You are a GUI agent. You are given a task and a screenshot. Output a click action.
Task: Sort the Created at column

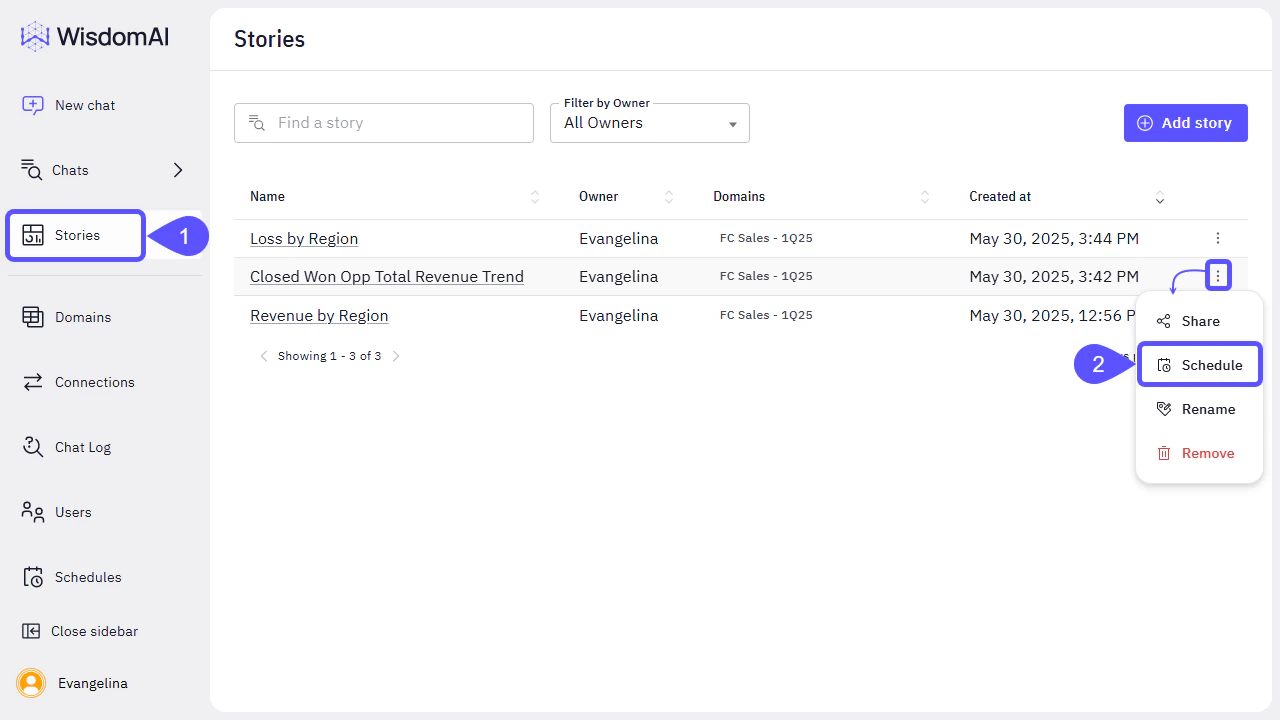(1159, 196)
